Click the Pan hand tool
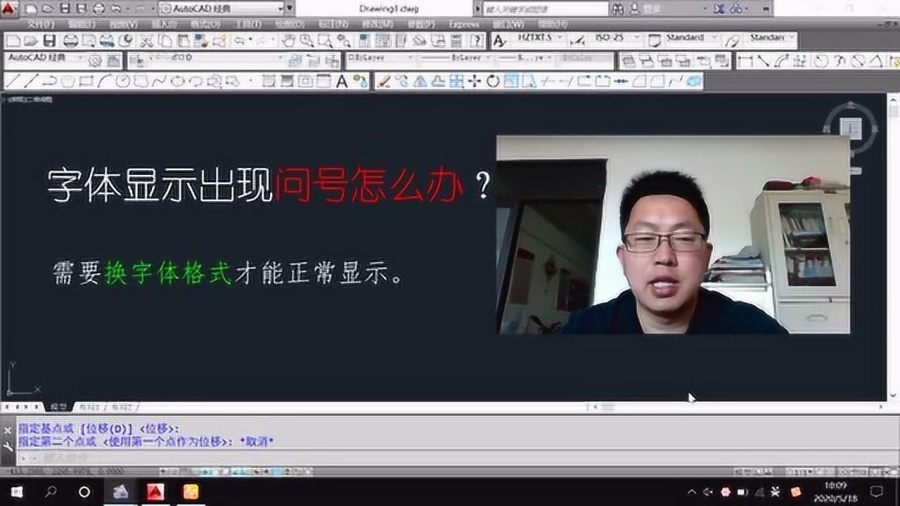This screenshot has width=900, height=506. (x=288, y=41)
